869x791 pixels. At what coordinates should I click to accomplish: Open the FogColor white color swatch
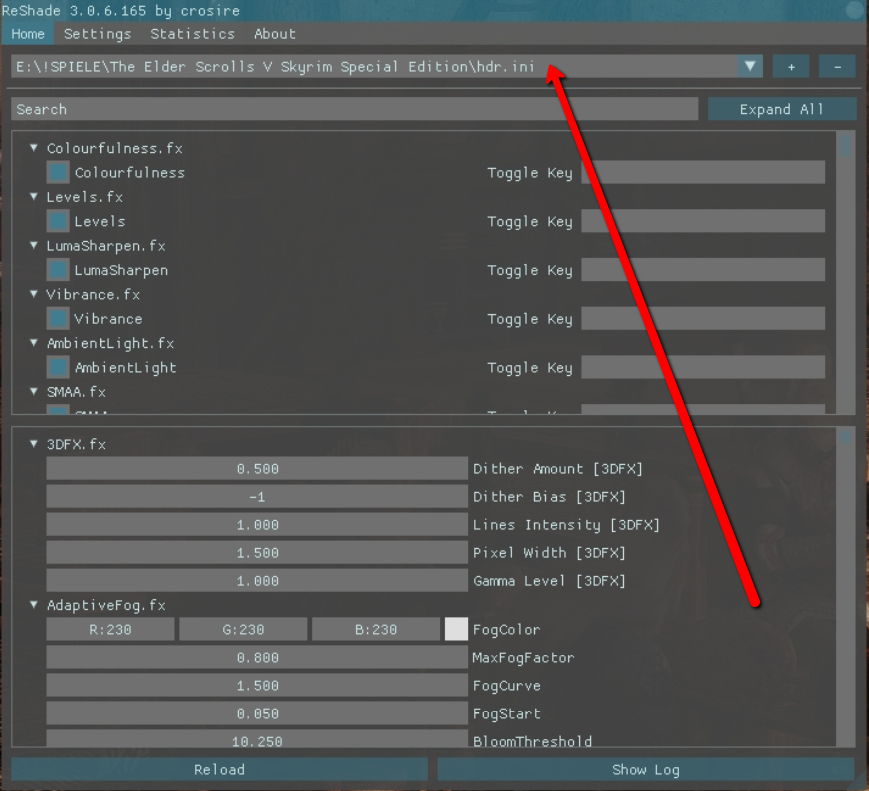tap(456, 629)
